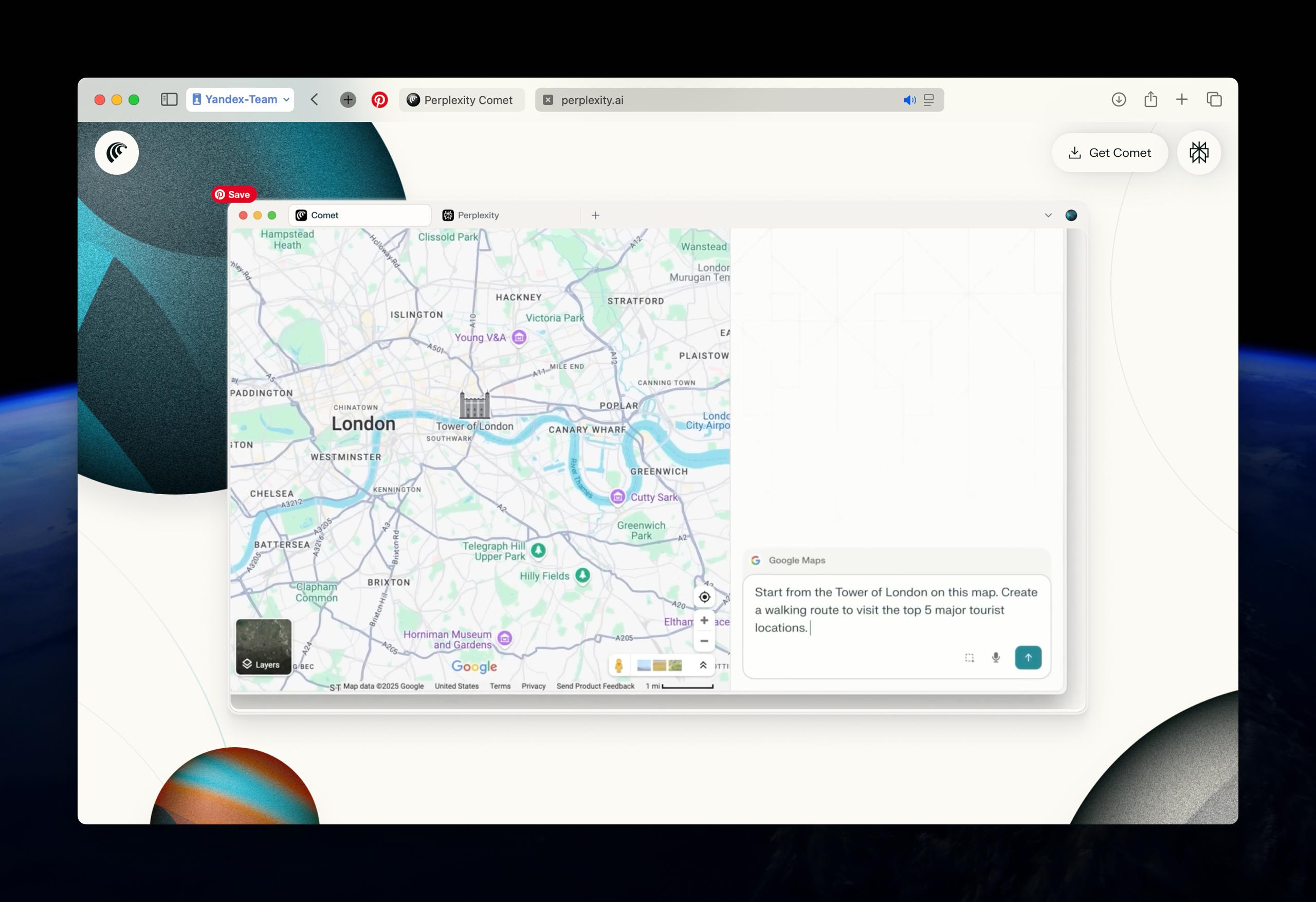
Task: Click the Tower of London landmark icon
Action: pyautogui.click(x=474, y=404)
